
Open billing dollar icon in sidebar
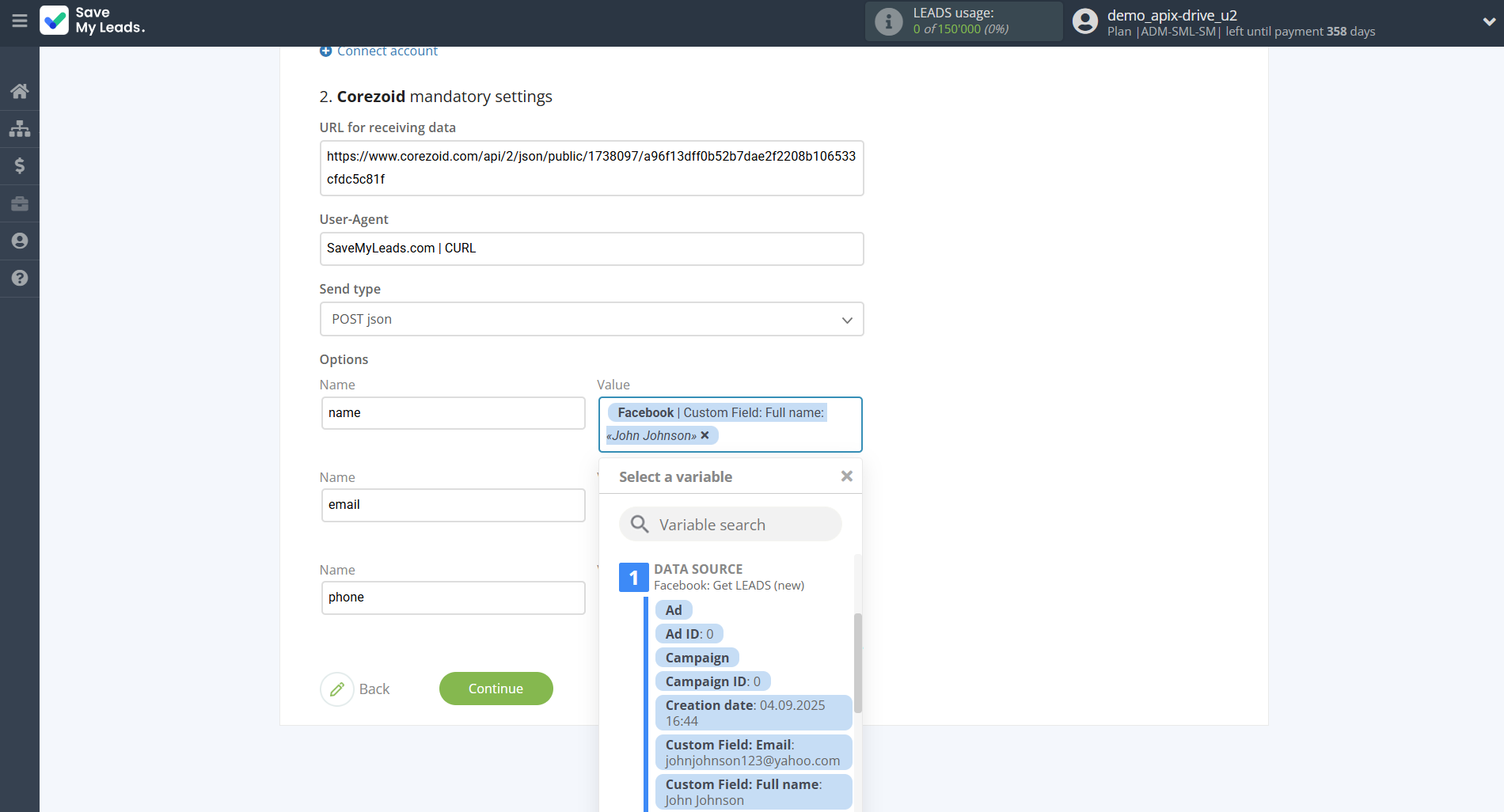[20, 165]
